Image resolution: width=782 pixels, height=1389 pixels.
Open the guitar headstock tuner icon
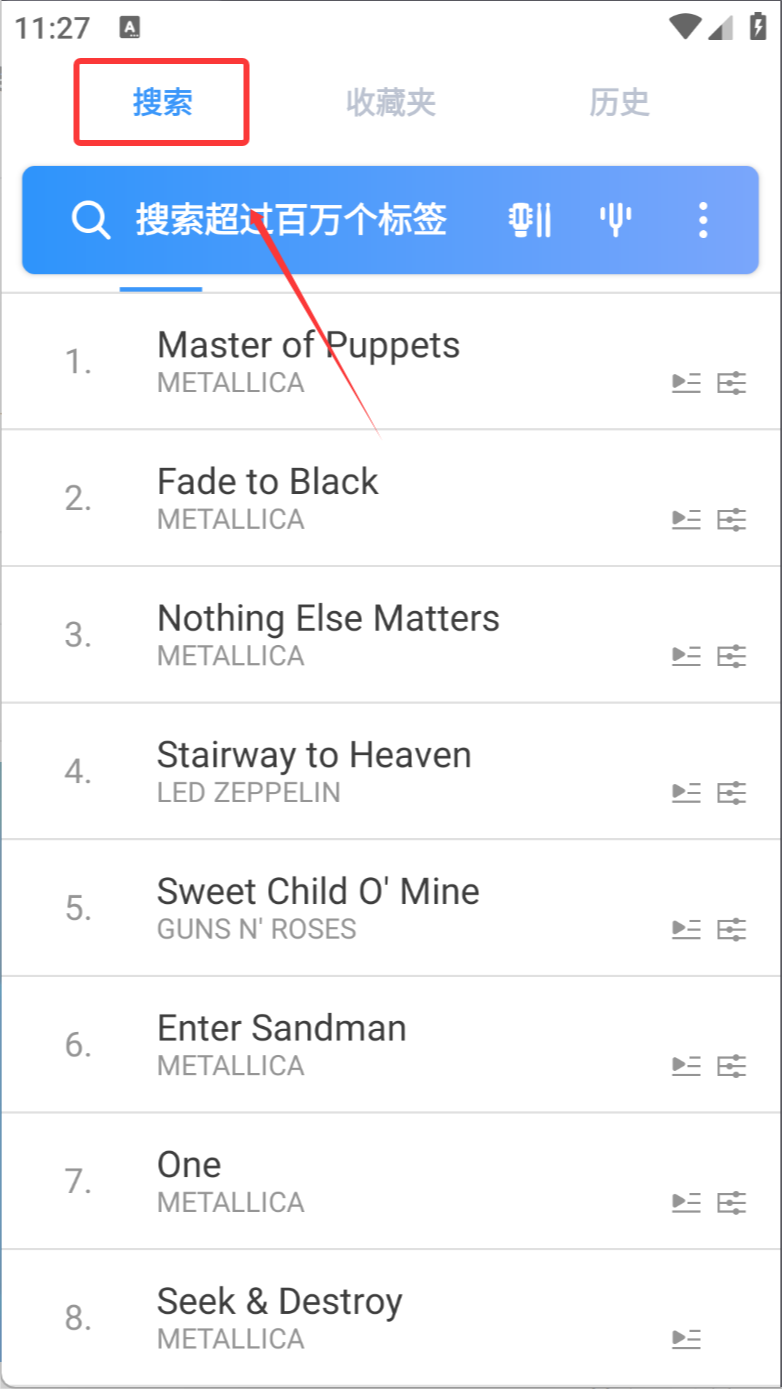[x=530, y=219]
